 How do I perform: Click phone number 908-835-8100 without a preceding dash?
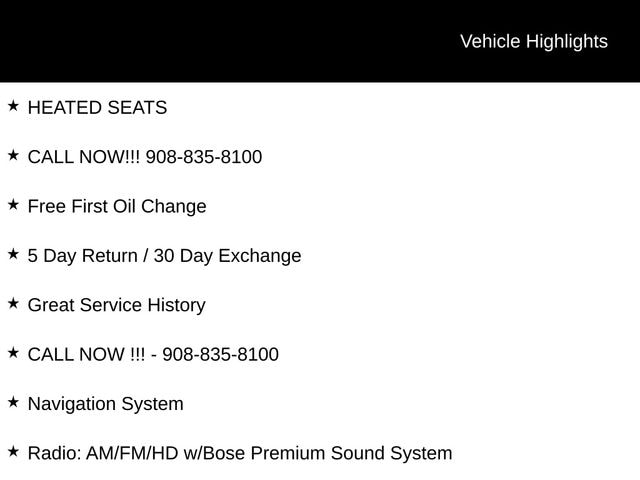click(204, 157)
